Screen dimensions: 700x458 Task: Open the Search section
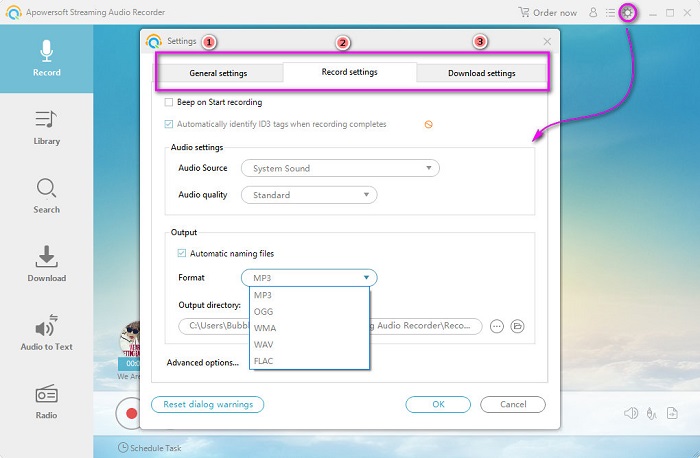pos(46,196)
